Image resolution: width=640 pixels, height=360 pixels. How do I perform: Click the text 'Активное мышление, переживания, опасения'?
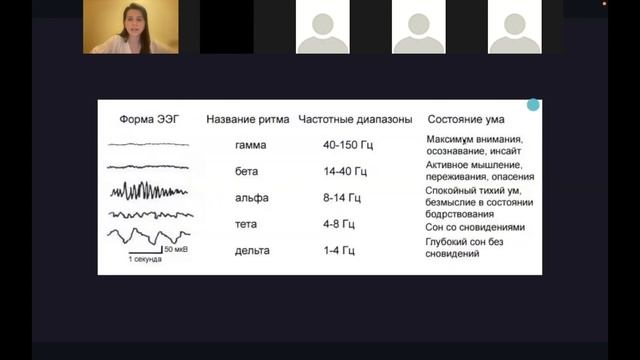point(480,171)
